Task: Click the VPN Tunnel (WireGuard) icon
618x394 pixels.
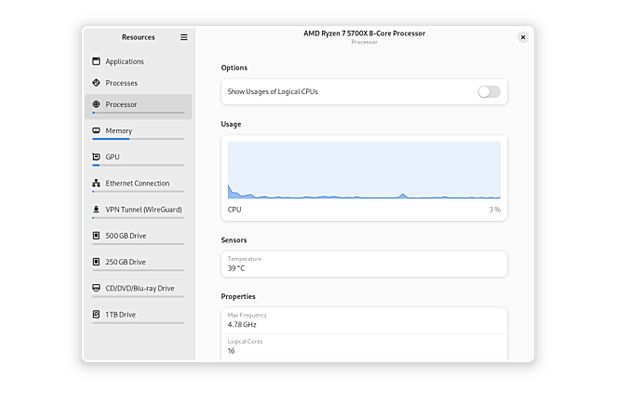Action: [96, 209]
